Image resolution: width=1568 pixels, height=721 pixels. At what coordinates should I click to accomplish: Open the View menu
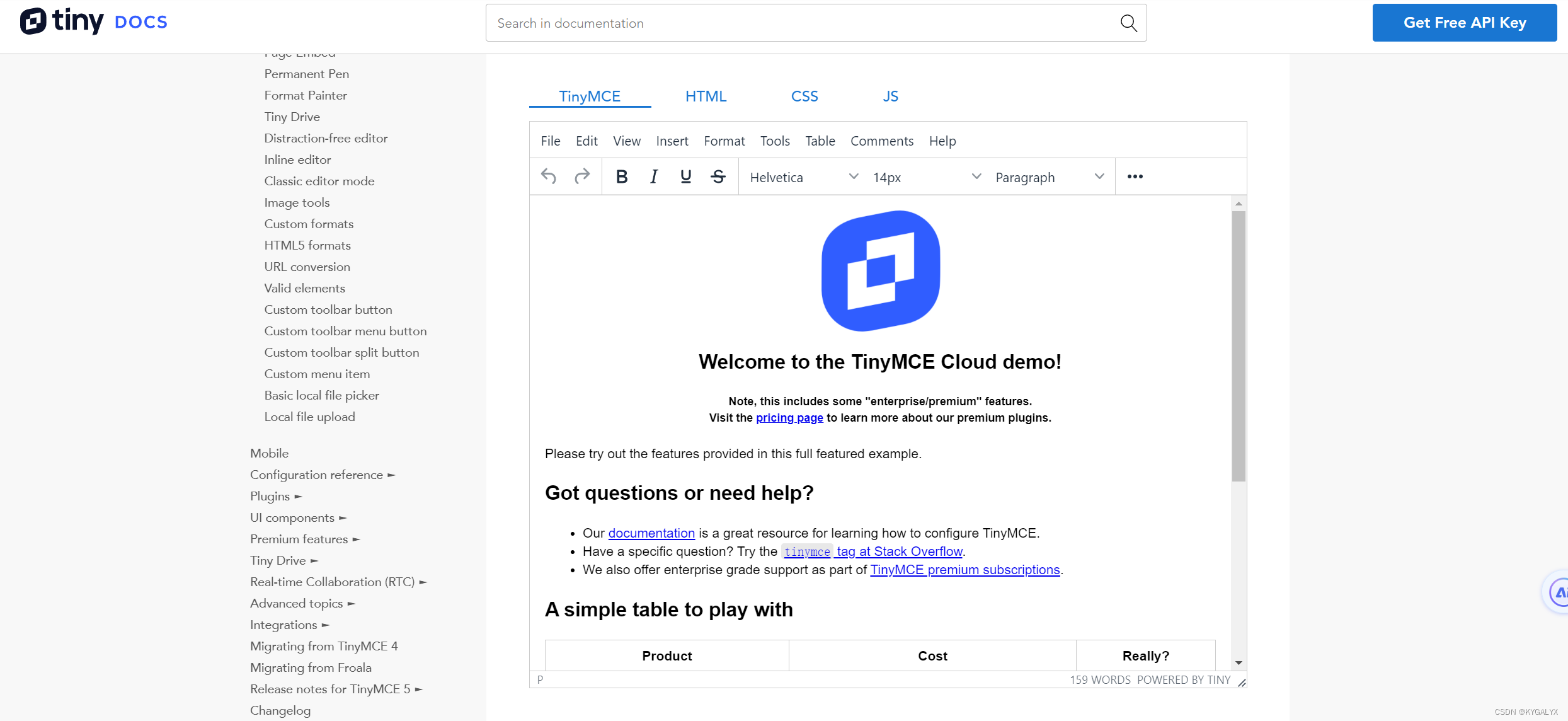(627, 141)
